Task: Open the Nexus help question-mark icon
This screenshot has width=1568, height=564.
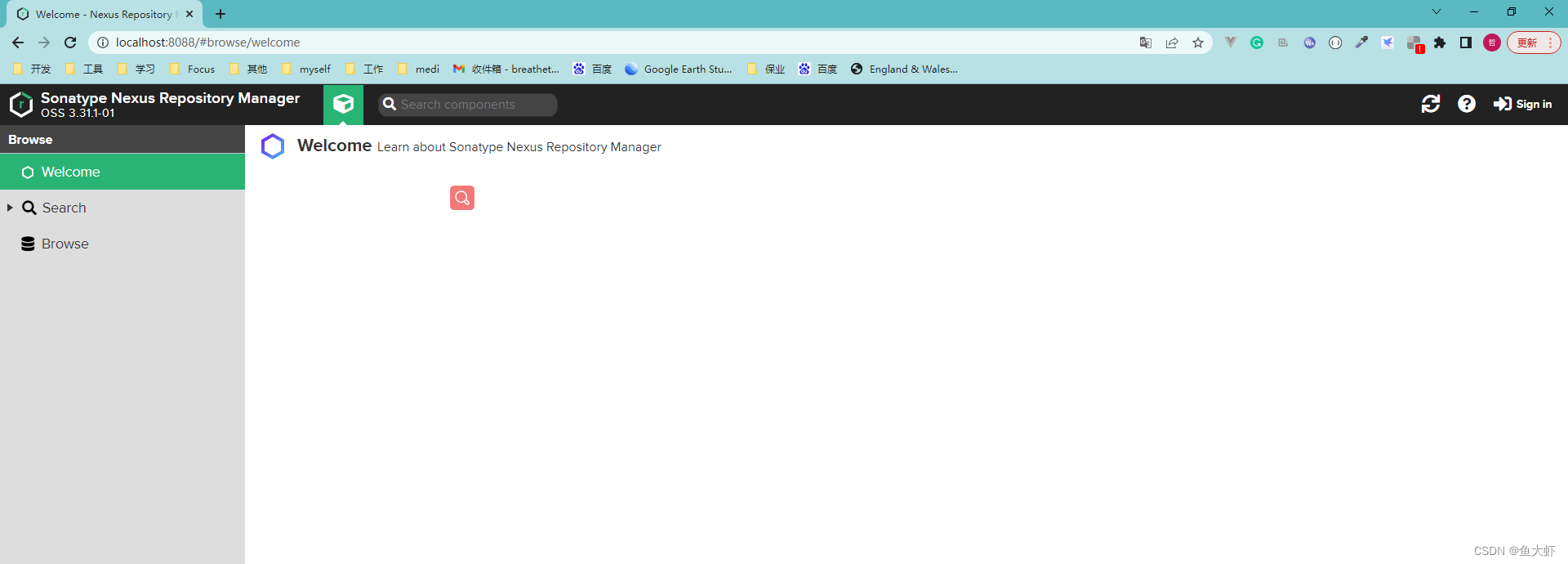Action: (x=1467, y=104)
